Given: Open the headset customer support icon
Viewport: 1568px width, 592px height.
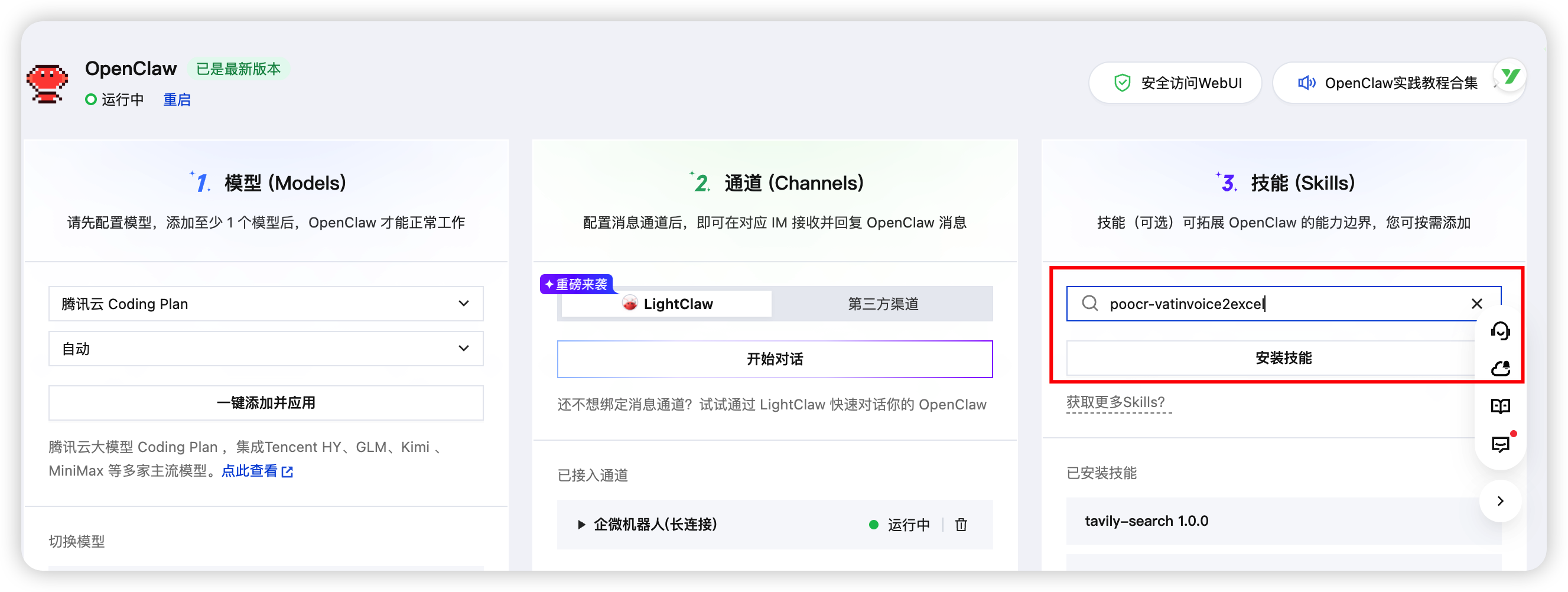Looking at the screenshot, I should (x=1500, y=330).
